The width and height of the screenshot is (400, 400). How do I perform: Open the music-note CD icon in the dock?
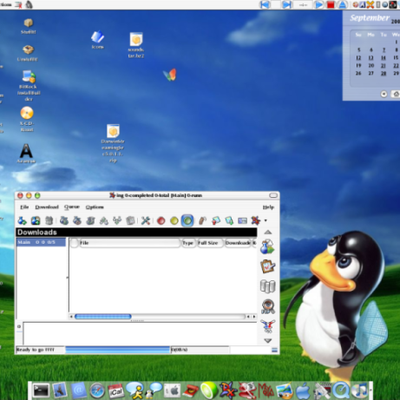pyautogui.click(x=359, y=390)
